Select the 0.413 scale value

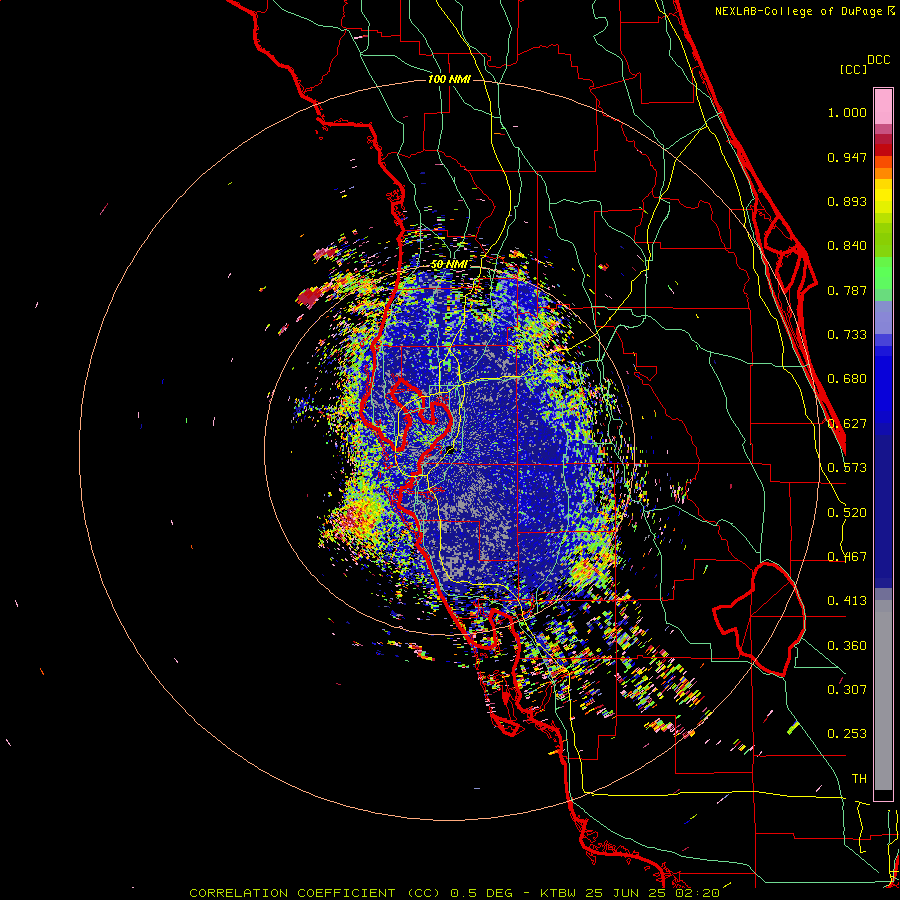click(x=847, y=601)
